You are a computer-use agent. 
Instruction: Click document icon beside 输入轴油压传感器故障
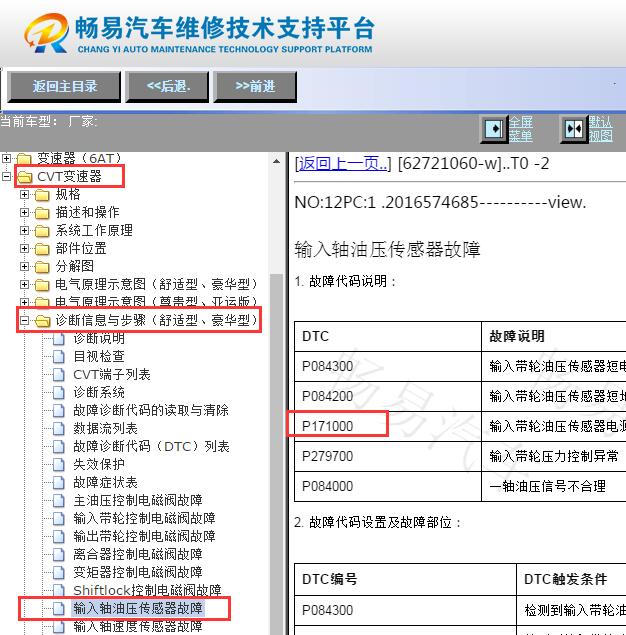click(59, 608)
